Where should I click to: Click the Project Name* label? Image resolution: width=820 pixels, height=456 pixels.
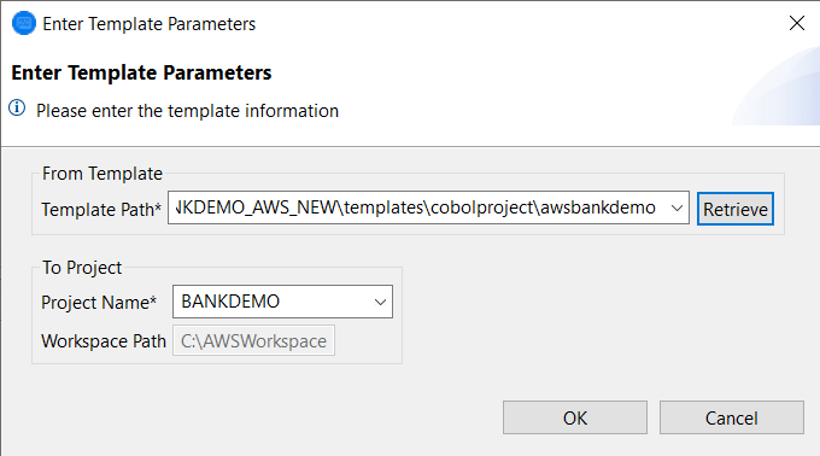pos(99,302)
